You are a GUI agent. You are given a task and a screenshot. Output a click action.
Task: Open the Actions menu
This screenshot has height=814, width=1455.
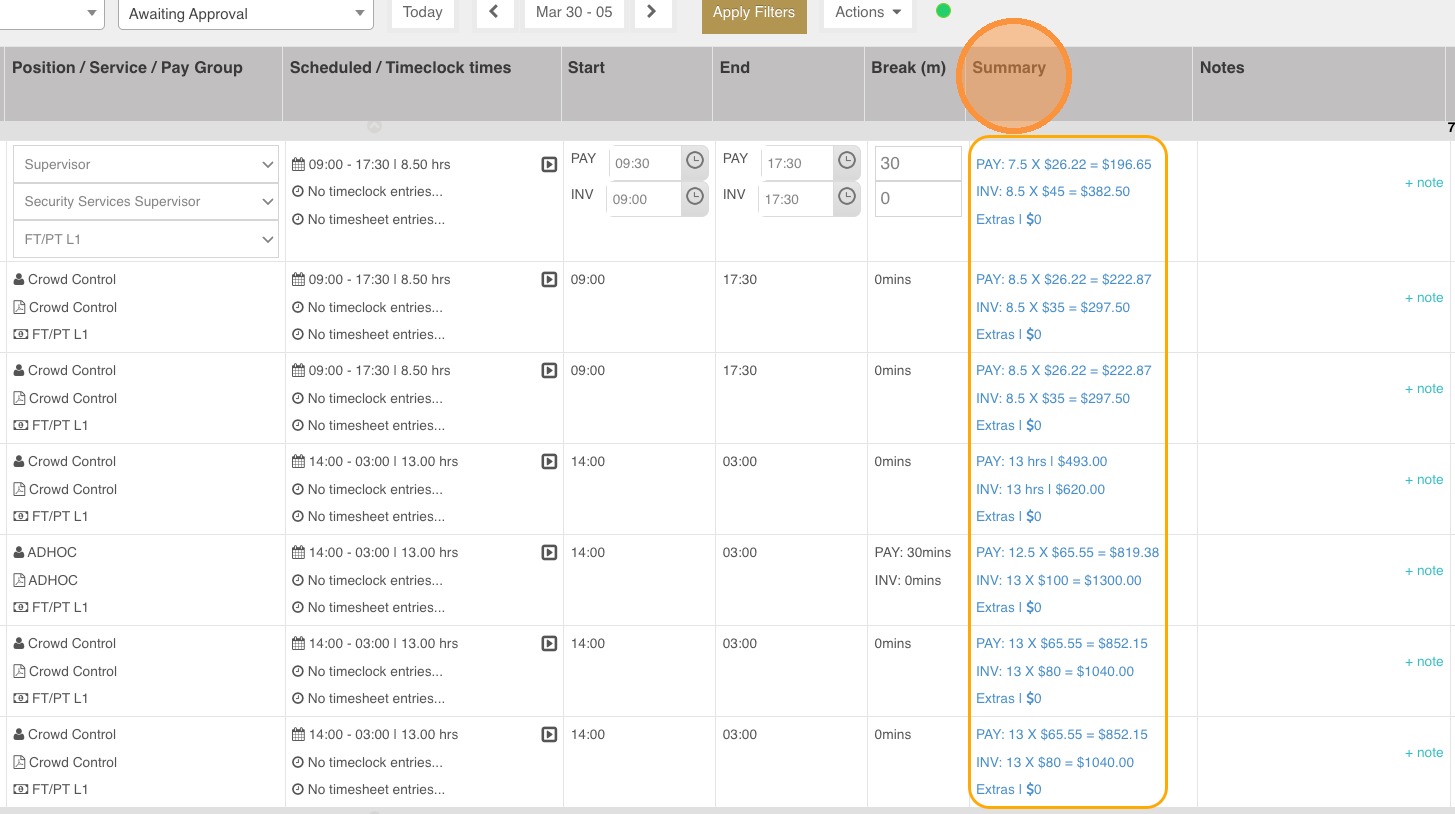[867, 12]
